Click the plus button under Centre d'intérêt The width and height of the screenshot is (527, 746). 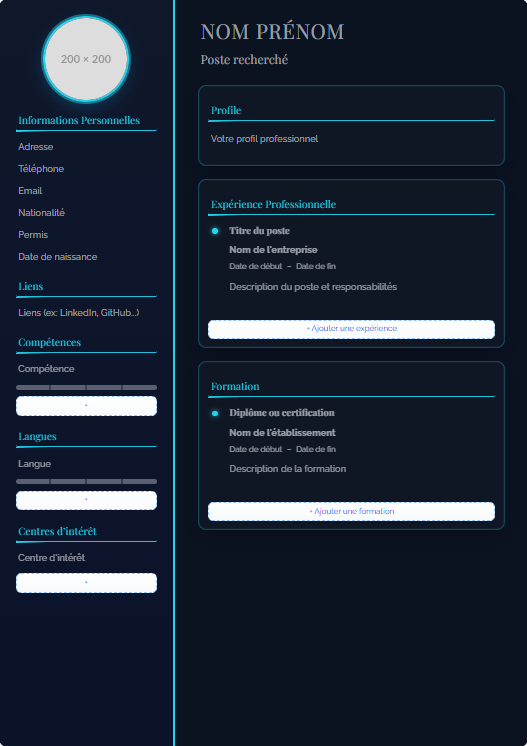click(x=86, y=583)
